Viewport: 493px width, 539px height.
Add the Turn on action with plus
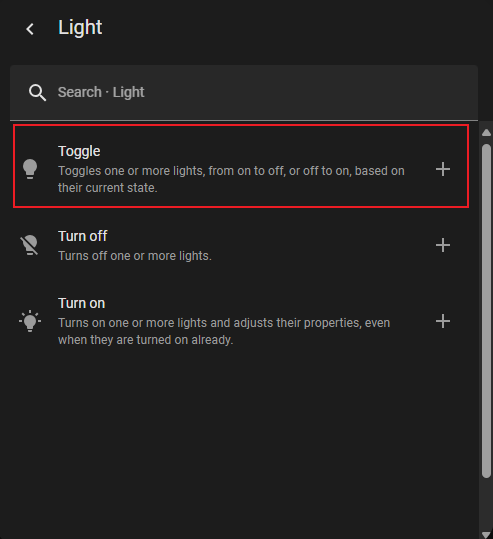point(443,321)
